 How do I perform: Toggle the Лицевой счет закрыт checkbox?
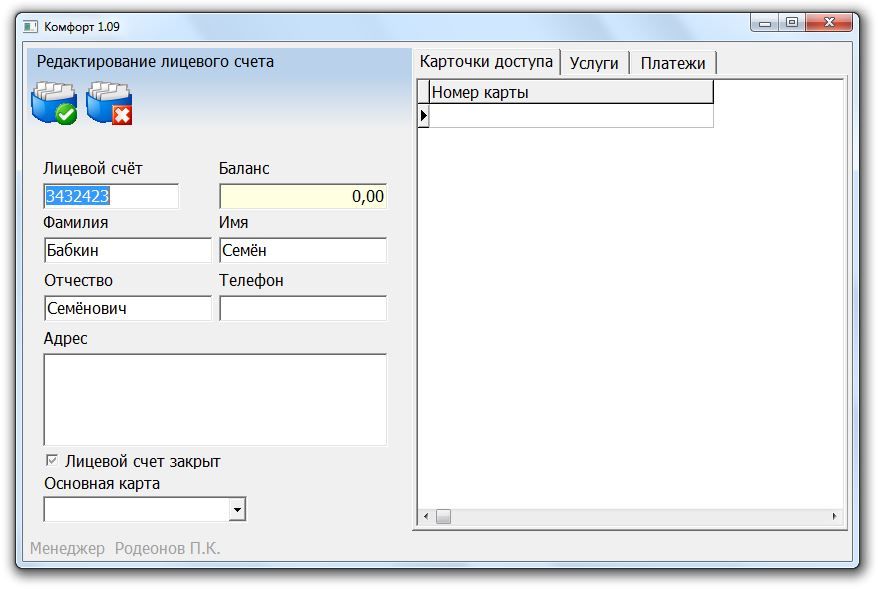point(52,460)
